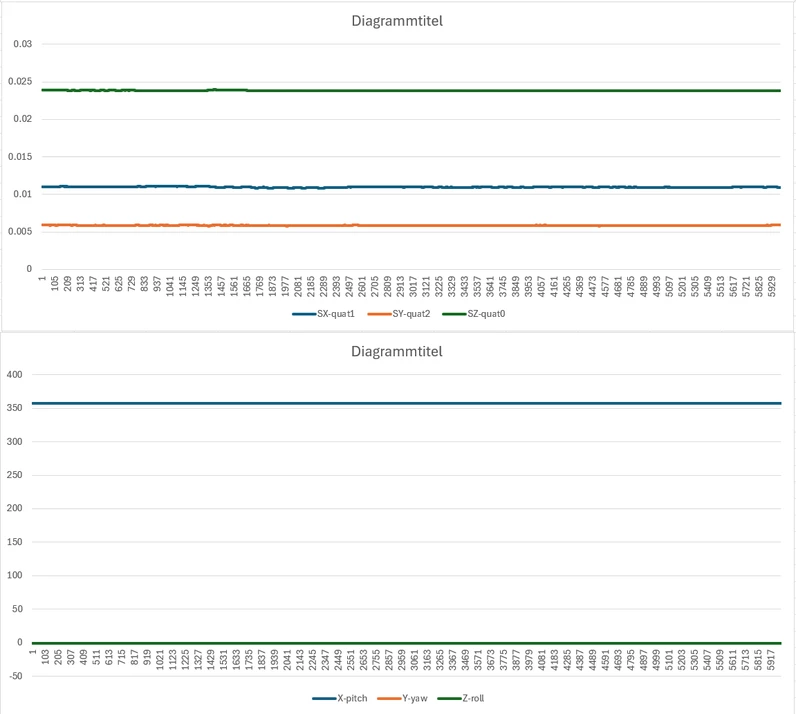Click the SY-quat2 legend entry
Viewport: 796px width, 714px height.
point(399,314)
